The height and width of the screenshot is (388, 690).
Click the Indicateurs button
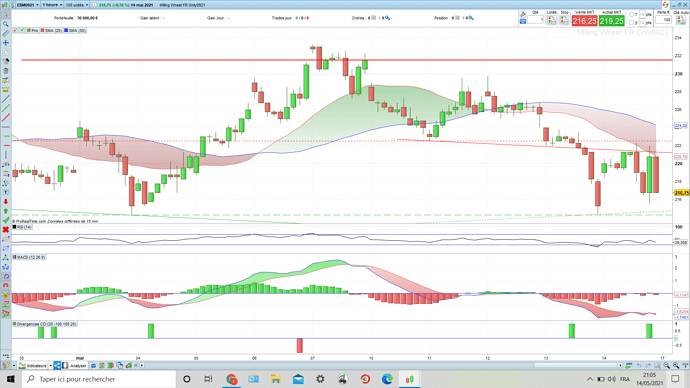point(33,366)
